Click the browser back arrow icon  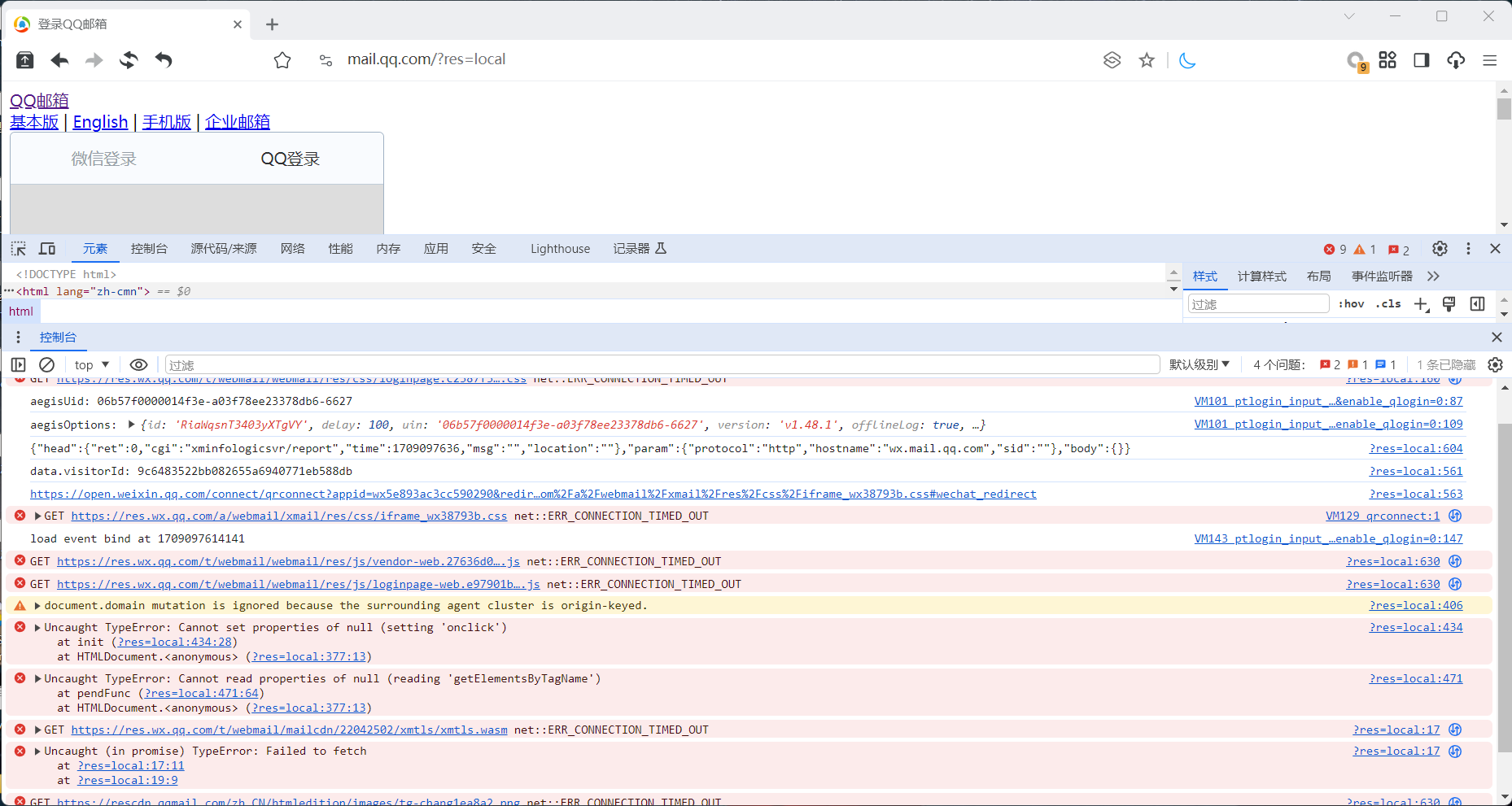(x=59, y=60)
